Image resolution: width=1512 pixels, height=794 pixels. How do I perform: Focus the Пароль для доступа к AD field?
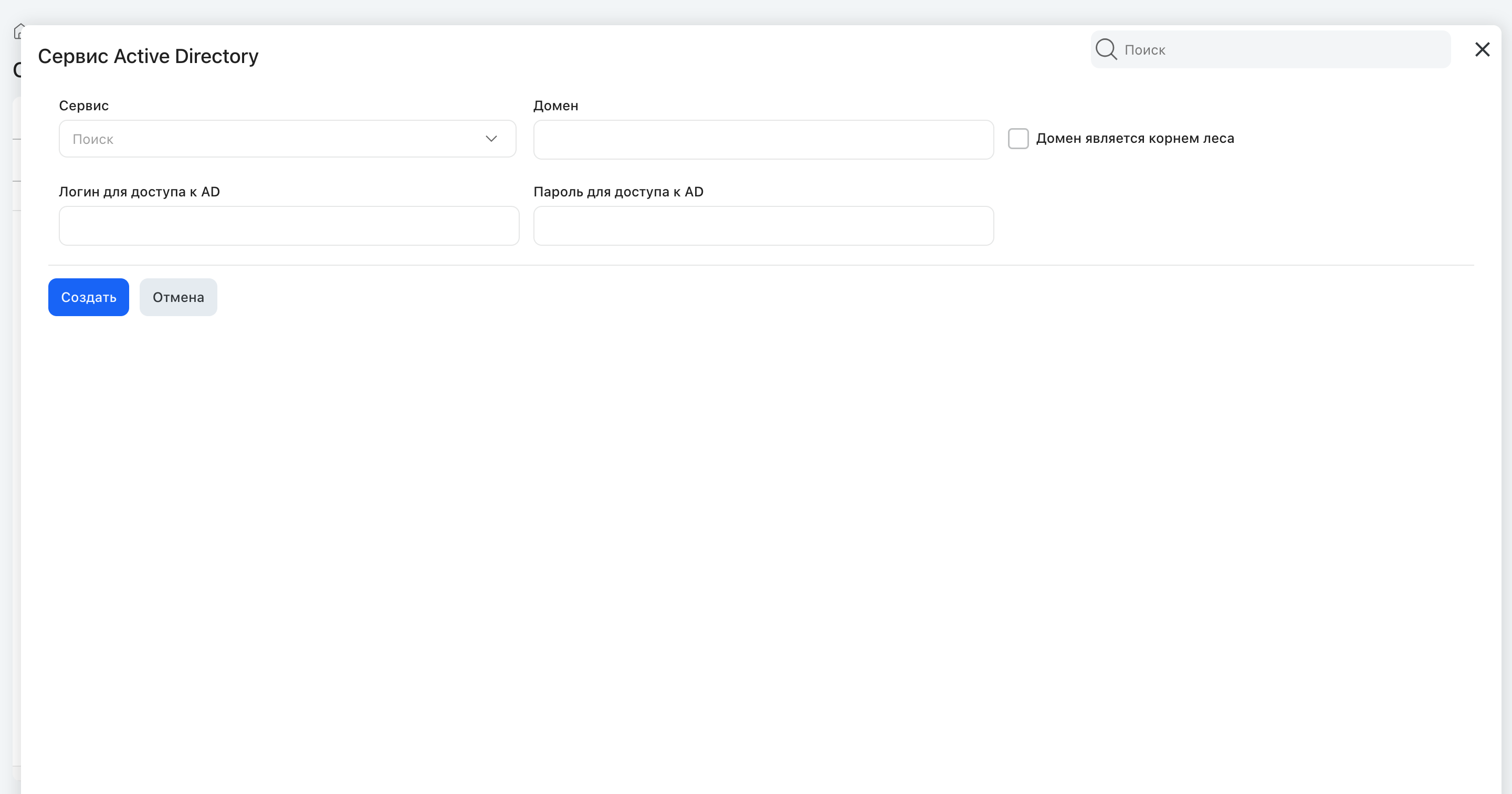tap(763, 225)
